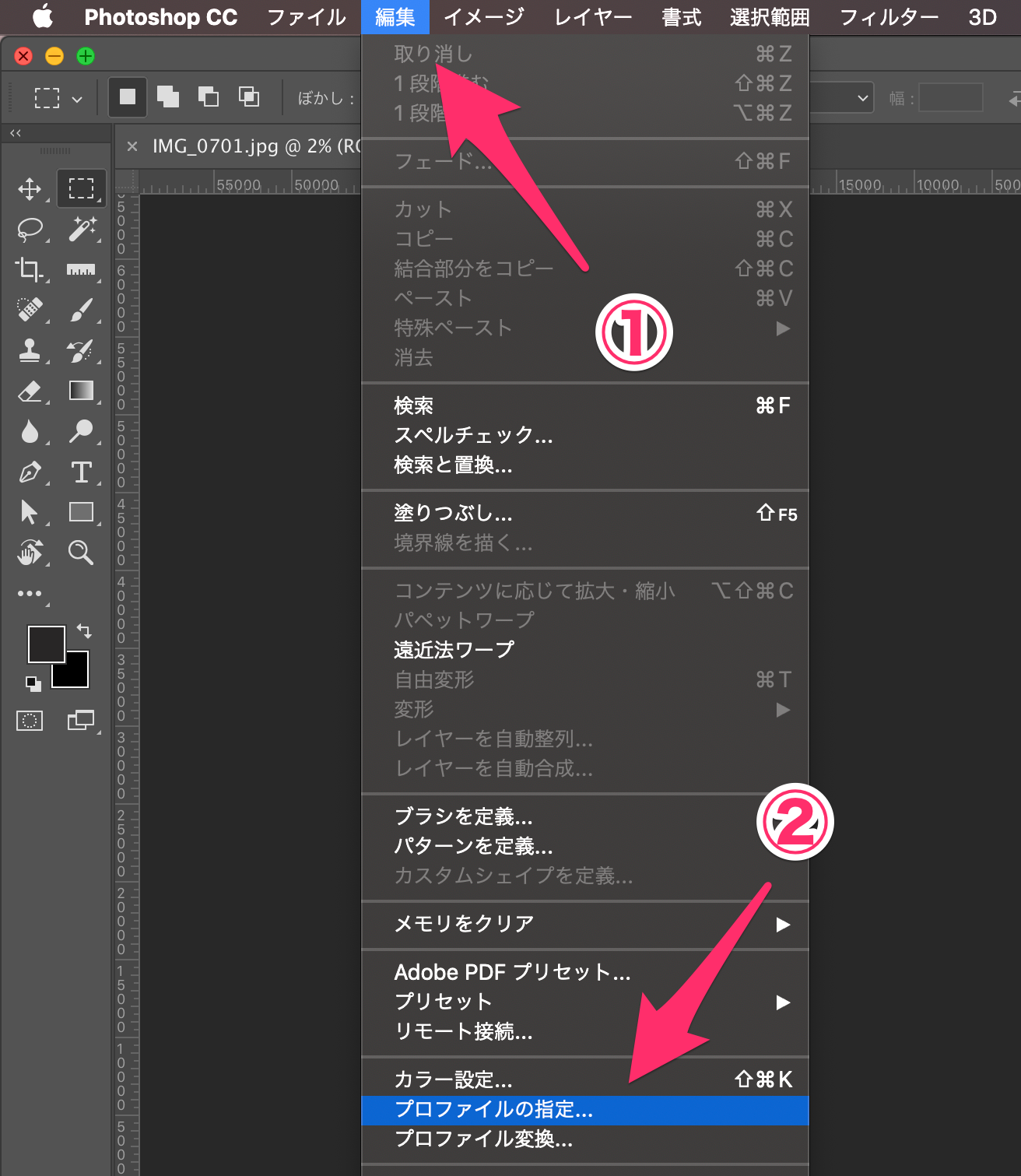
Task: Select the Path Selection tool
Action: (30, 512)
